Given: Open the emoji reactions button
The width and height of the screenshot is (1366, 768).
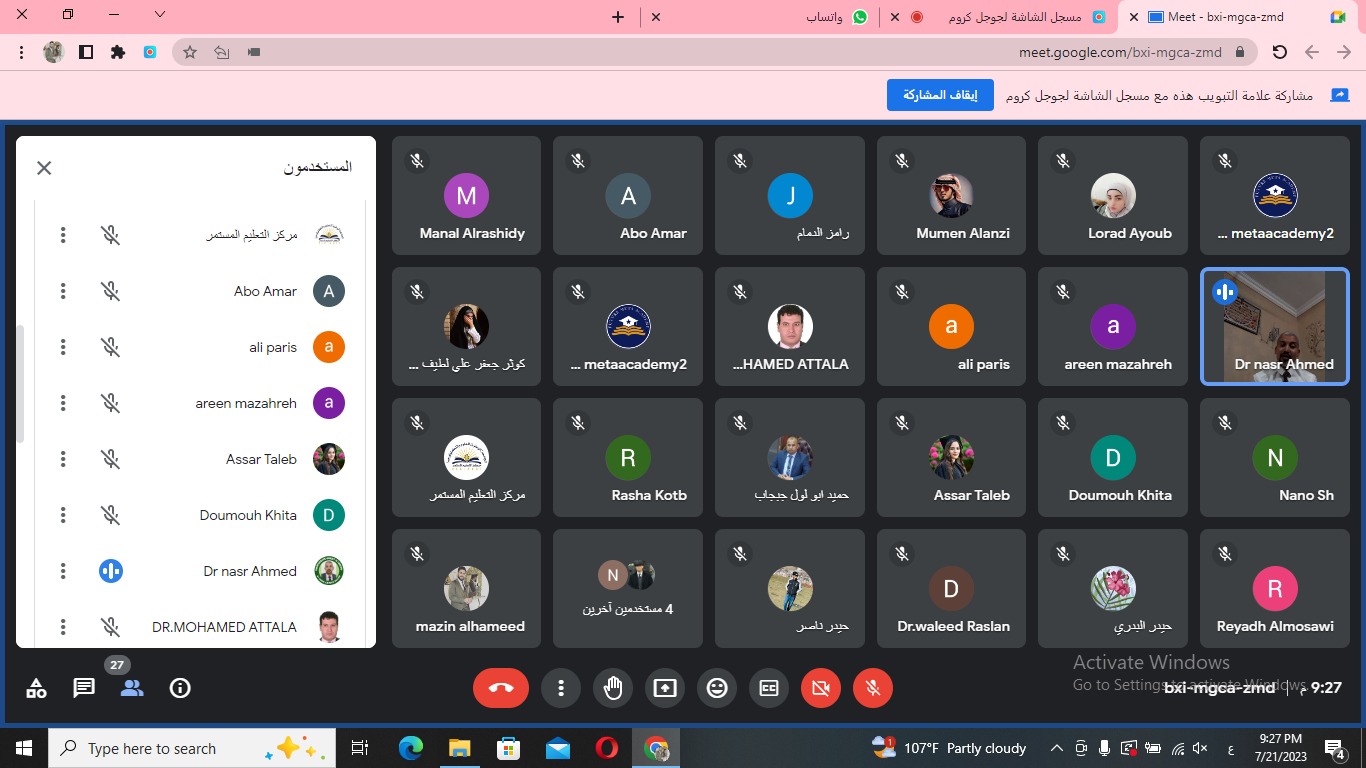Looking at the screenshot, I should [717, 688].
